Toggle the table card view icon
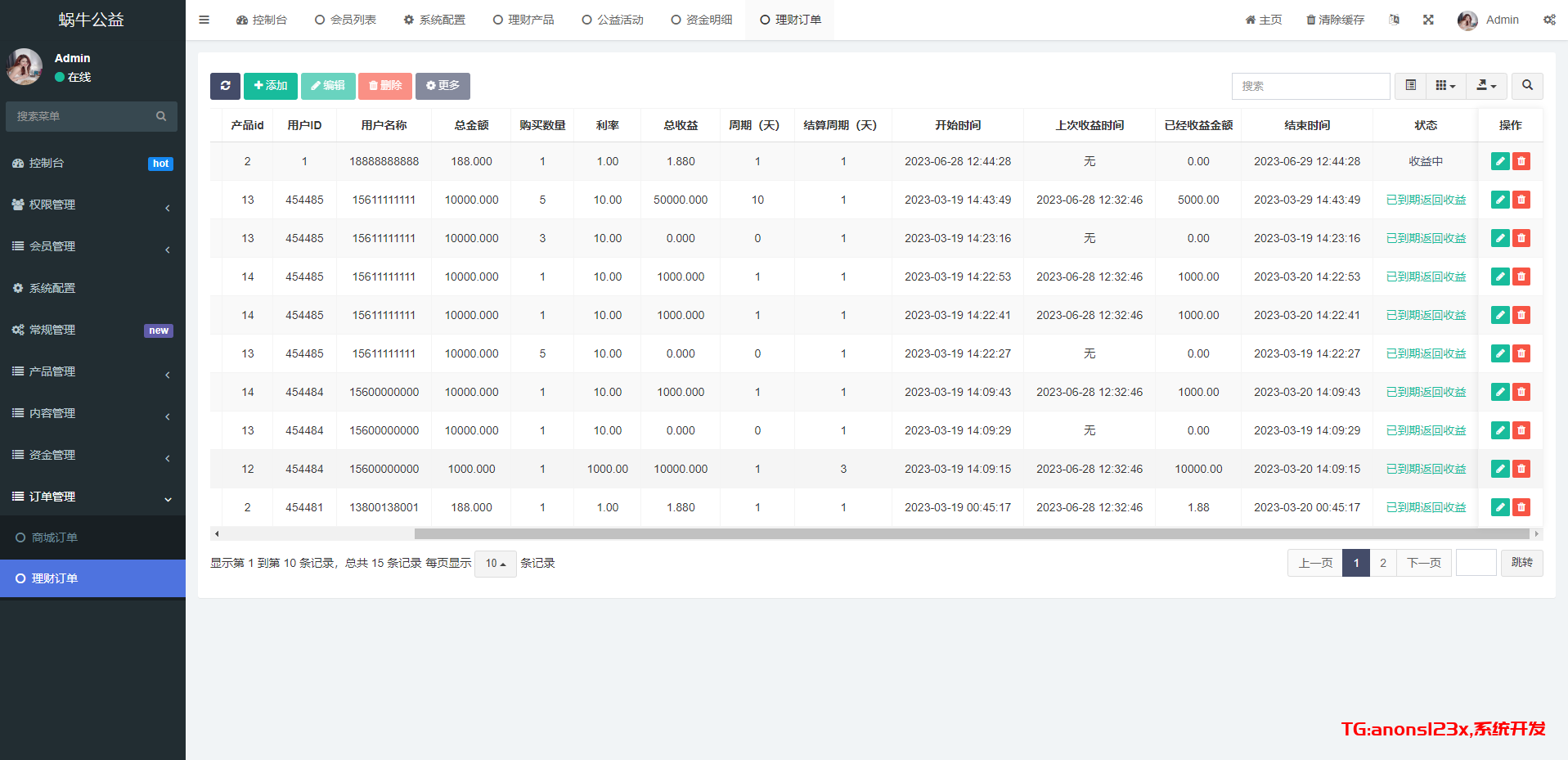Viewport: 1568px width, 760px height. click(x=1410, y=86)
